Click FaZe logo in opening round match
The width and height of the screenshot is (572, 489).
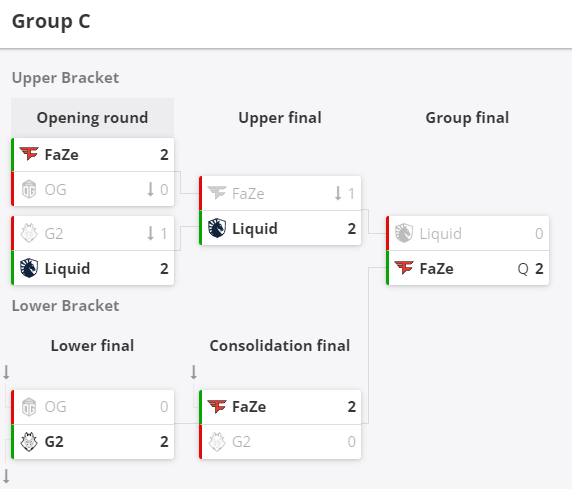click(29, 154)
